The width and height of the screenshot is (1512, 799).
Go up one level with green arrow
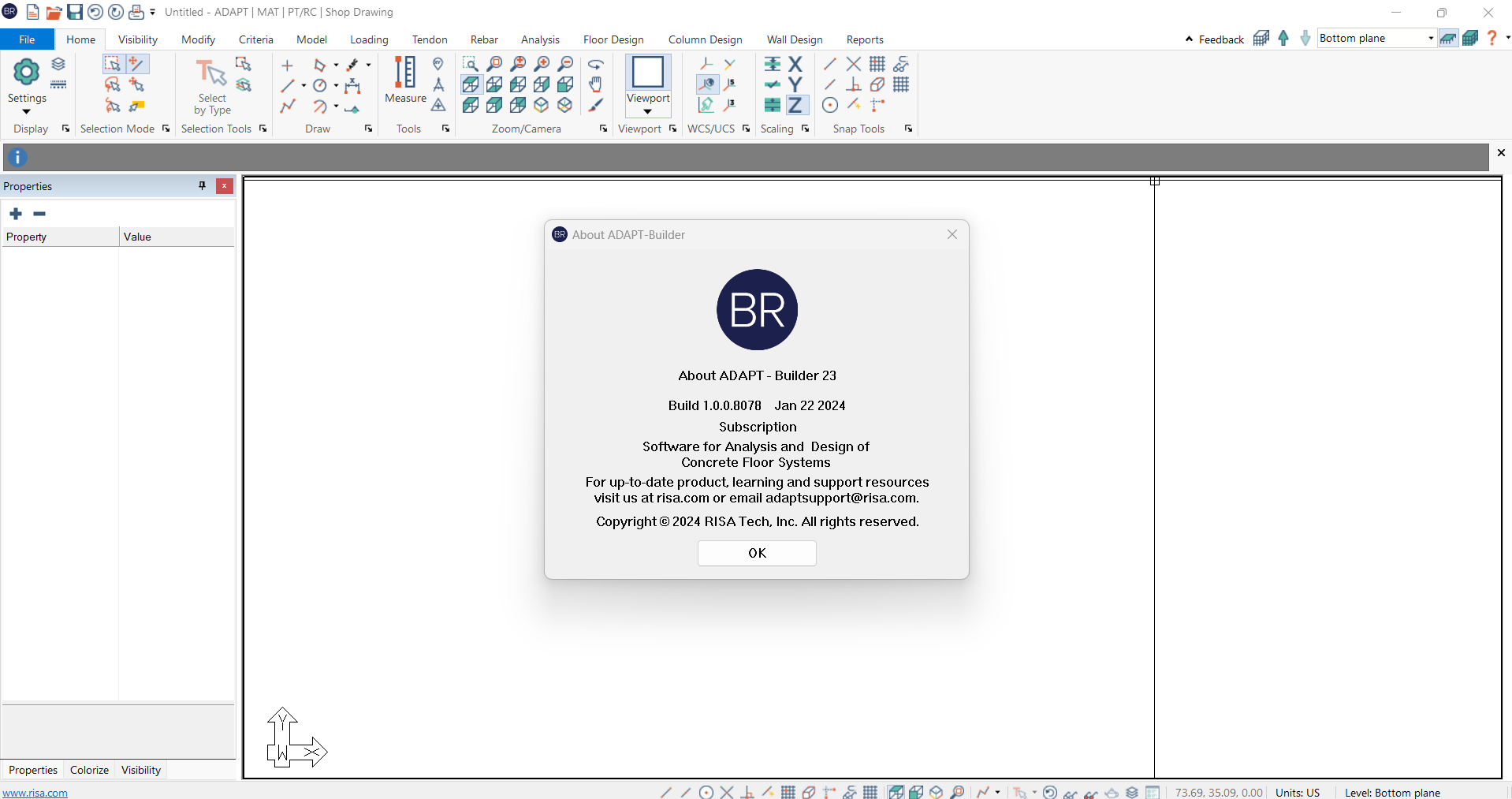pyautogui.click(x=1283, y=38)
